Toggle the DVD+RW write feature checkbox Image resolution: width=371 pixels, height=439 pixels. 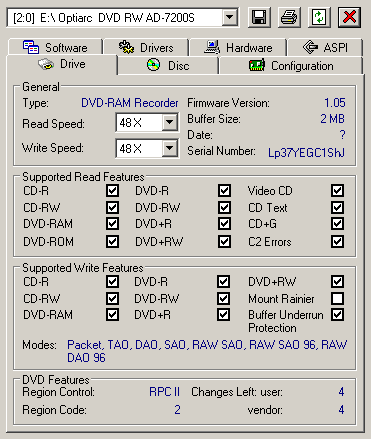pos(337,282)
